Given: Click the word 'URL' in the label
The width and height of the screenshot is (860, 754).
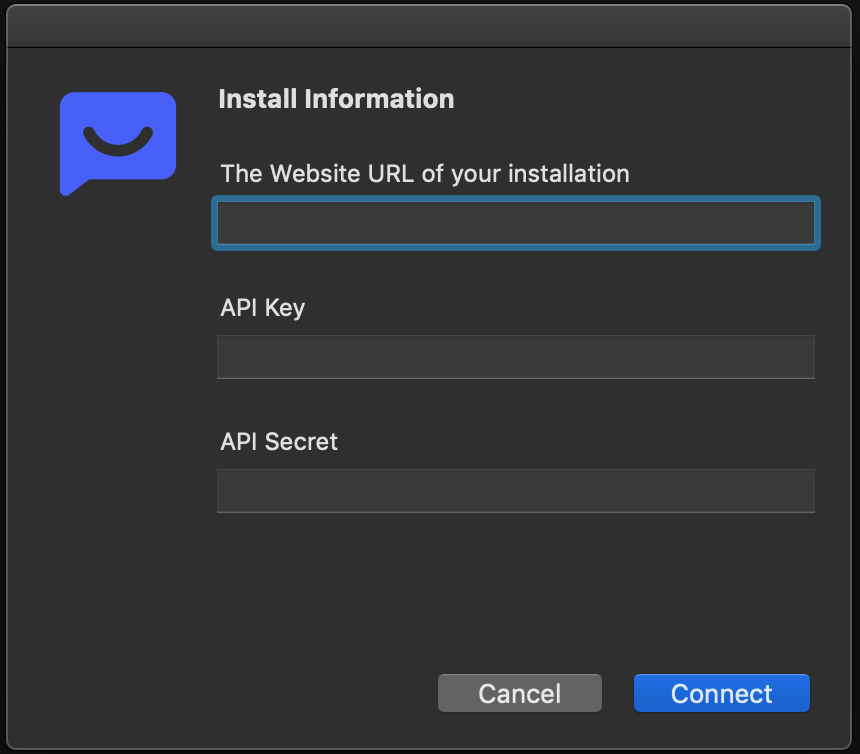Looking at the screenshot, I should click(x=391, y=174).
